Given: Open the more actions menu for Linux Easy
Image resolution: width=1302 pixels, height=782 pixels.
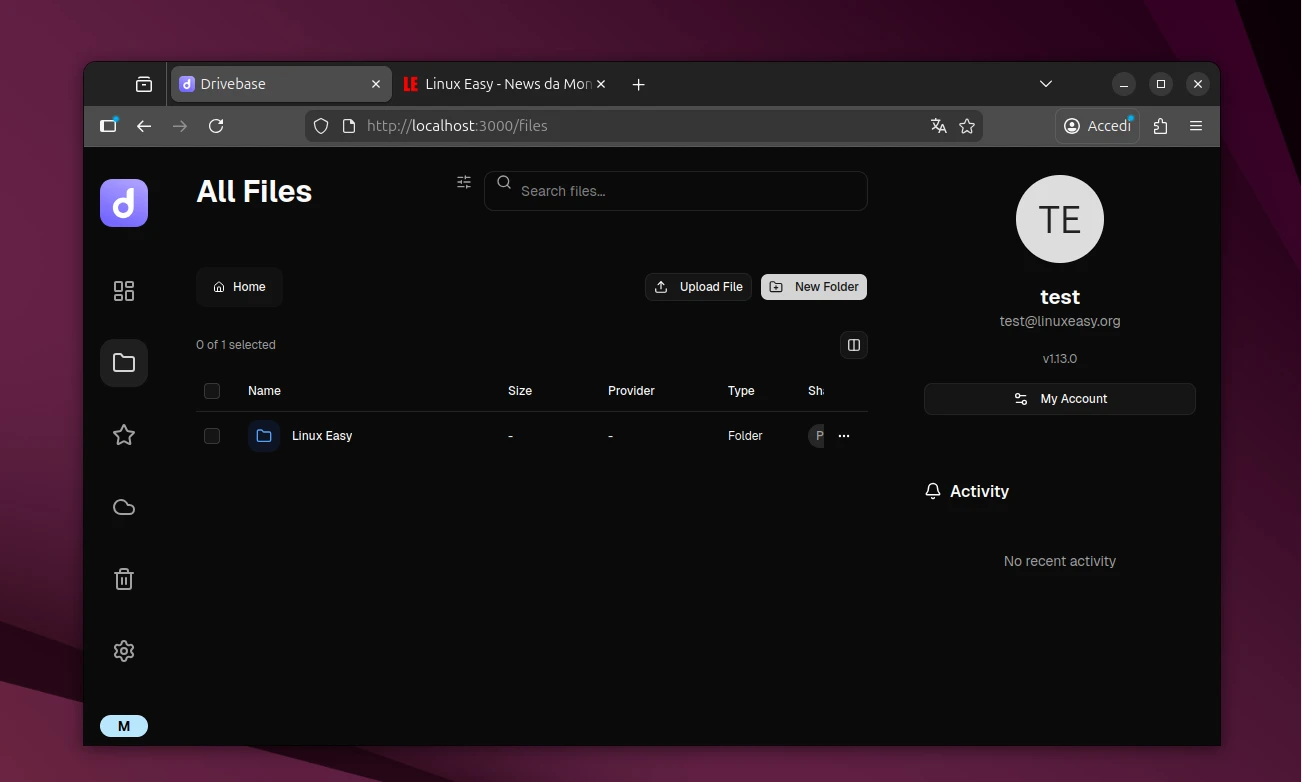Looking at the screenshot, I should 844,435.
